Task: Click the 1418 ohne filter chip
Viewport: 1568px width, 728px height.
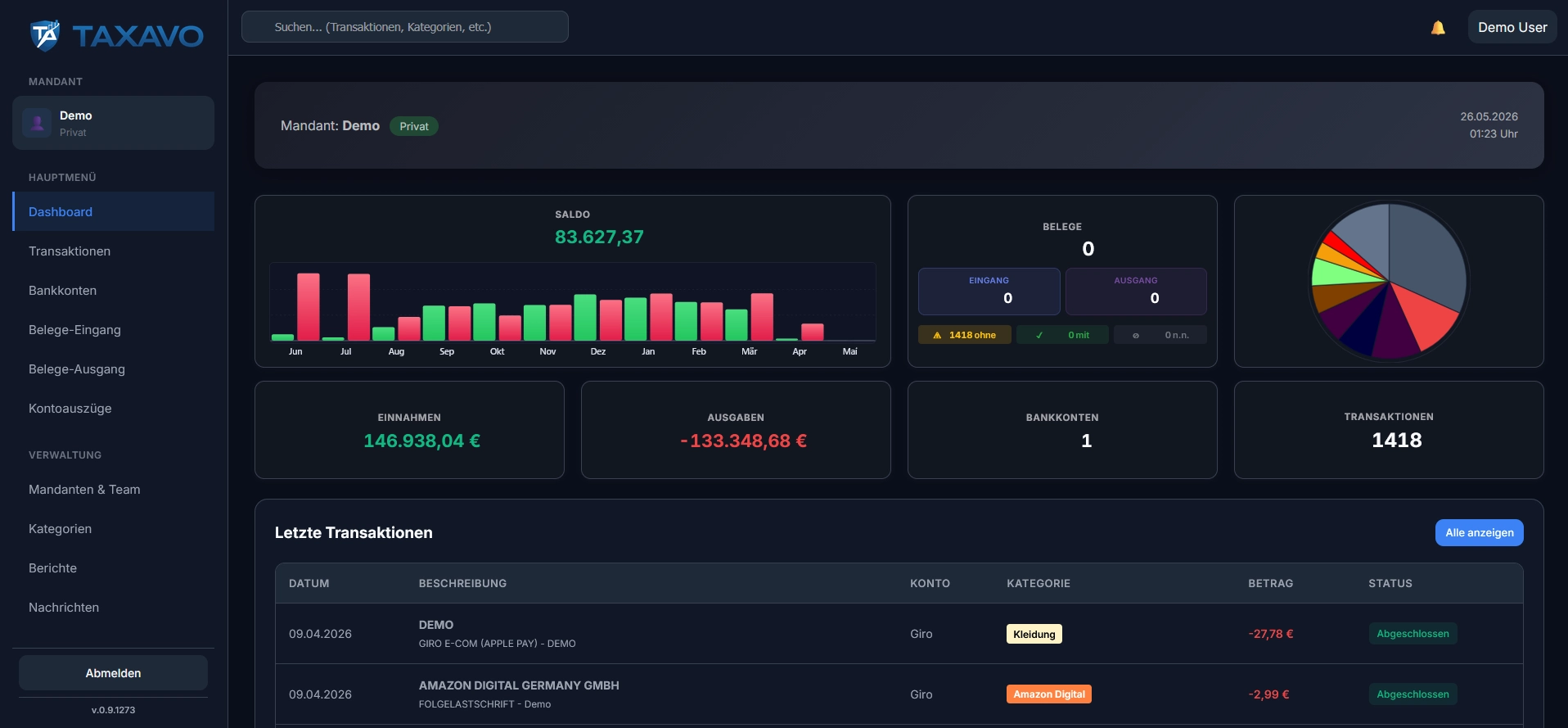Action: coord(965,335)
